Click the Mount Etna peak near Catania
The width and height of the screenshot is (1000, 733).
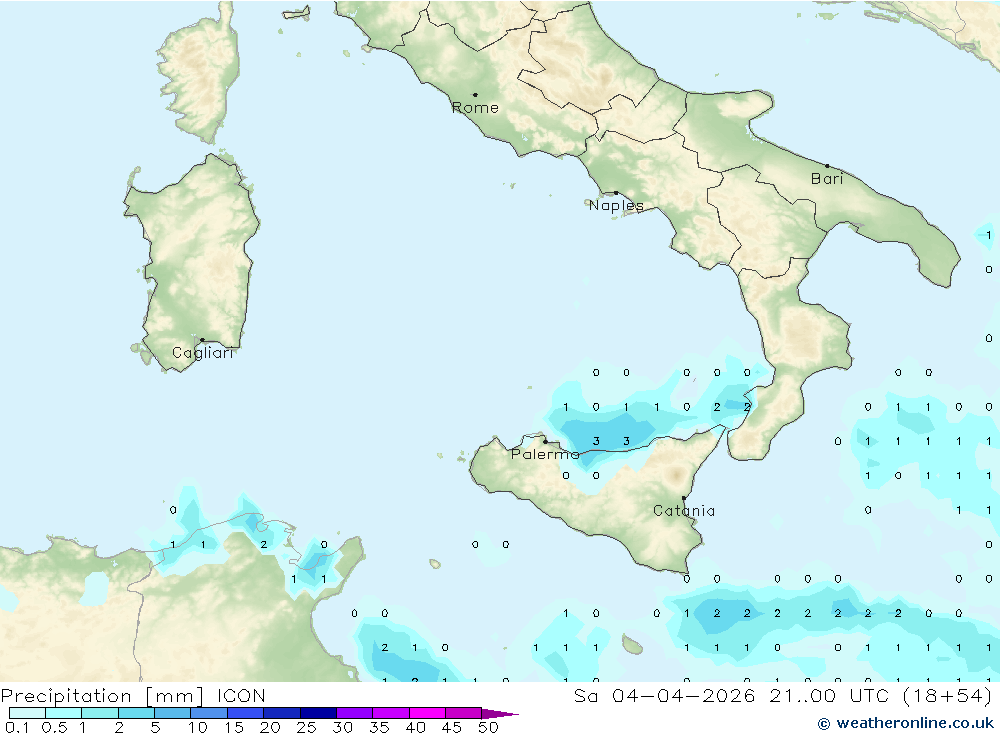pyautogui.click(x=675, y=475)
